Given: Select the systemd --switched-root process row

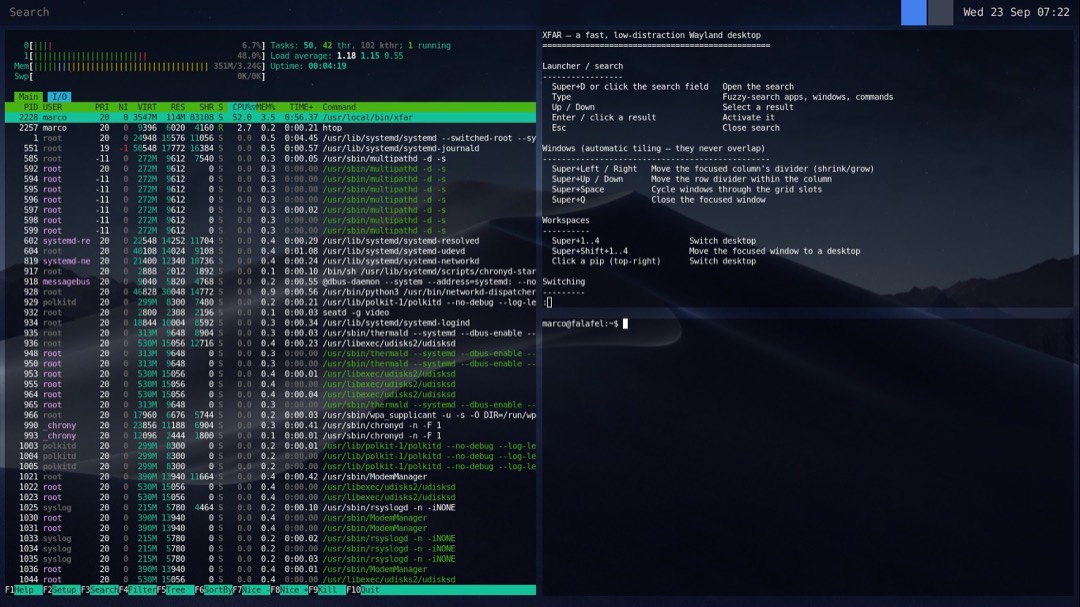Looking at the screenshot, I should (x=271, y=138).
